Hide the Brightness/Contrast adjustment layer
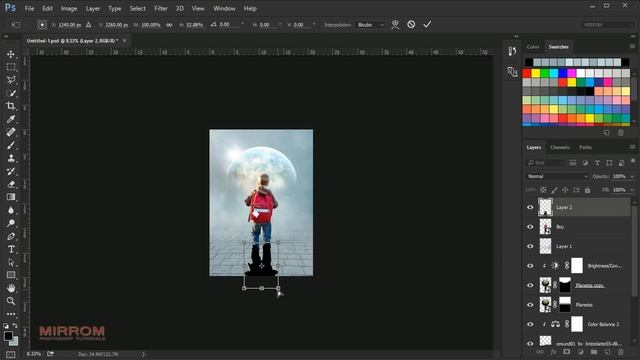 tap(530, 266)
